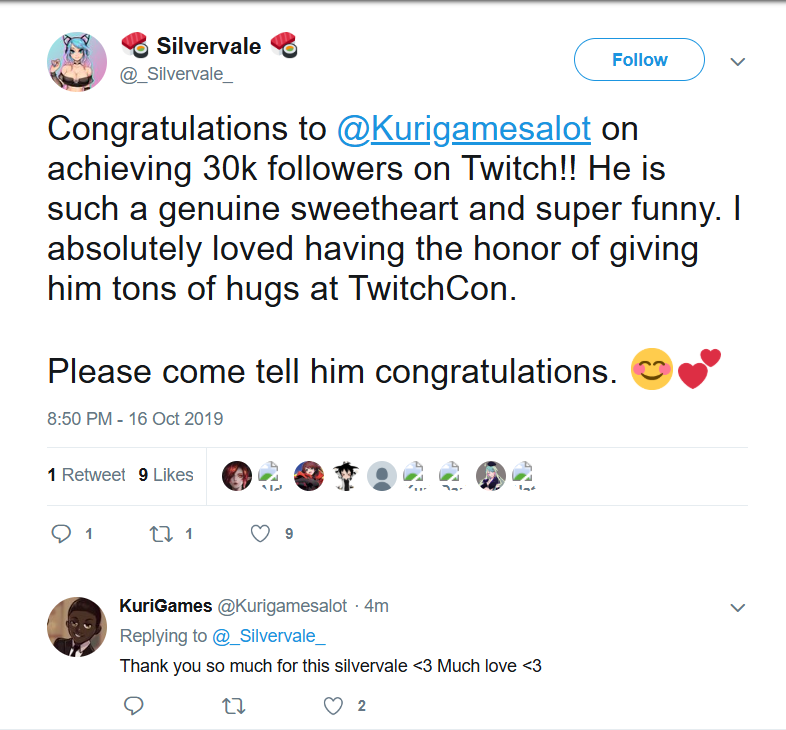
Task: Open the KuriGames display name in reply
Action: tap(165, 606)
